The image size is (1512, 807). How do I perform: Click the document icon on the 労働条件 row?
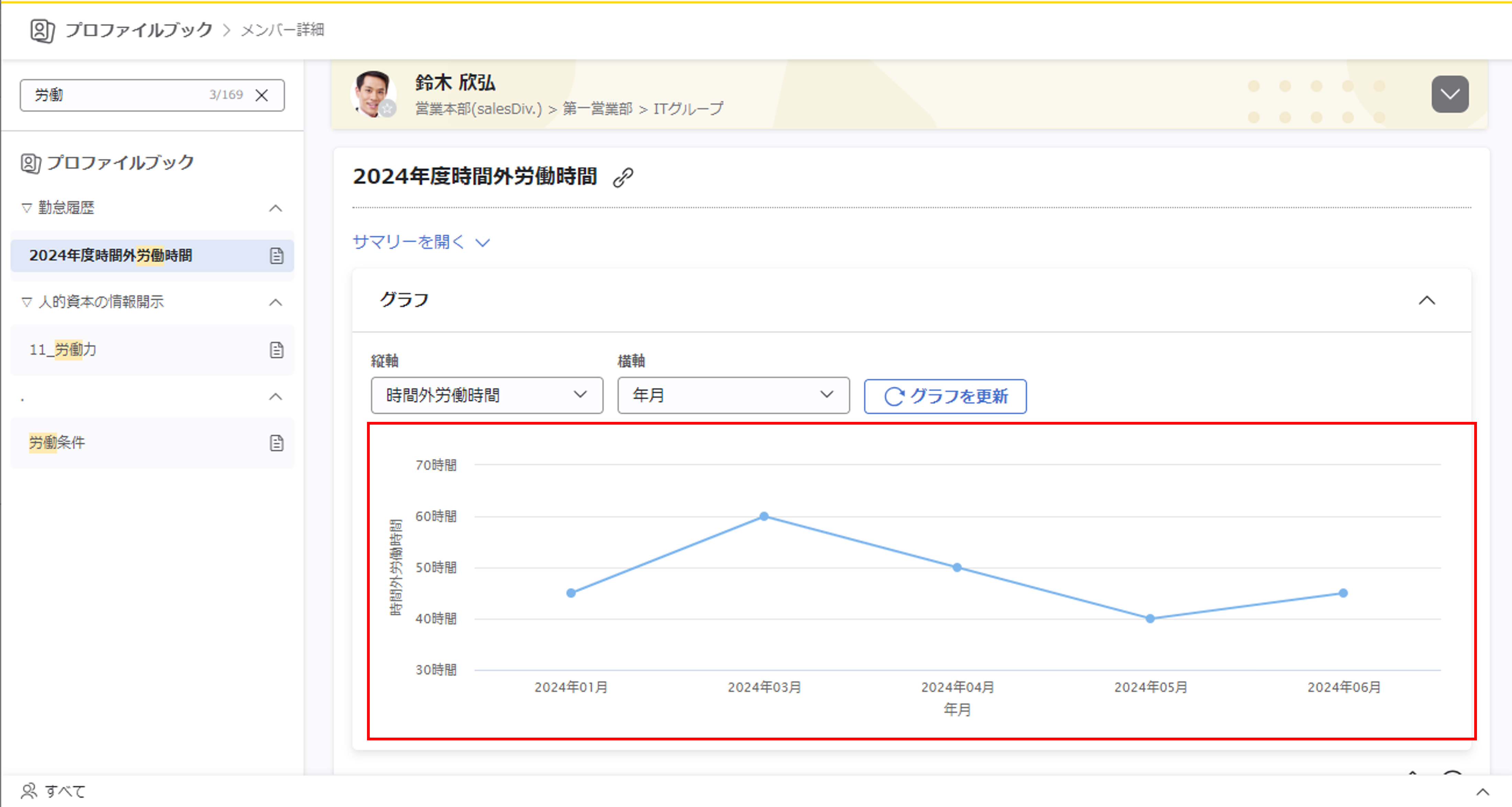277,442
